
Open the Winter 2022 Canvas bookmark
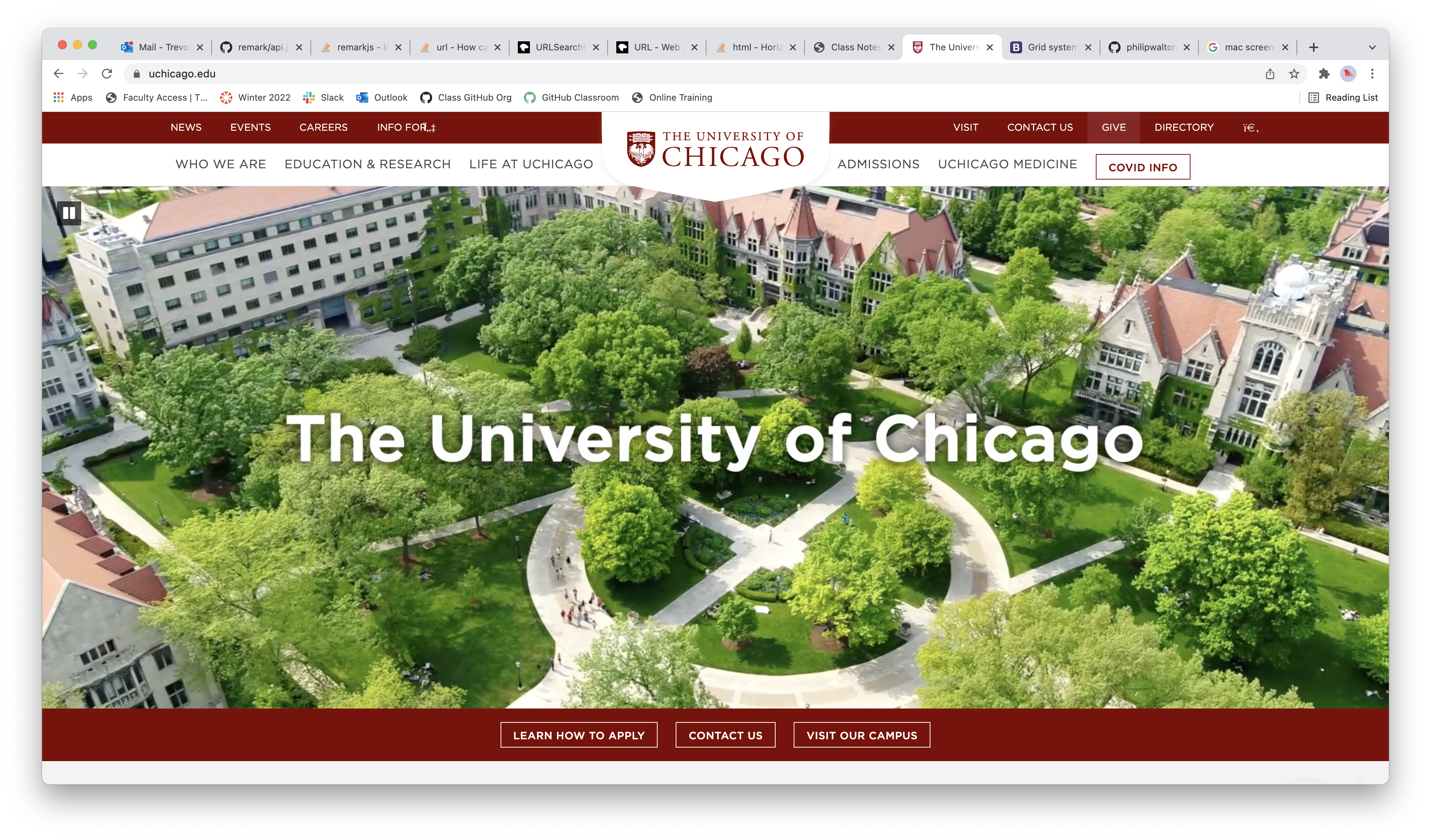pos(255,97)
